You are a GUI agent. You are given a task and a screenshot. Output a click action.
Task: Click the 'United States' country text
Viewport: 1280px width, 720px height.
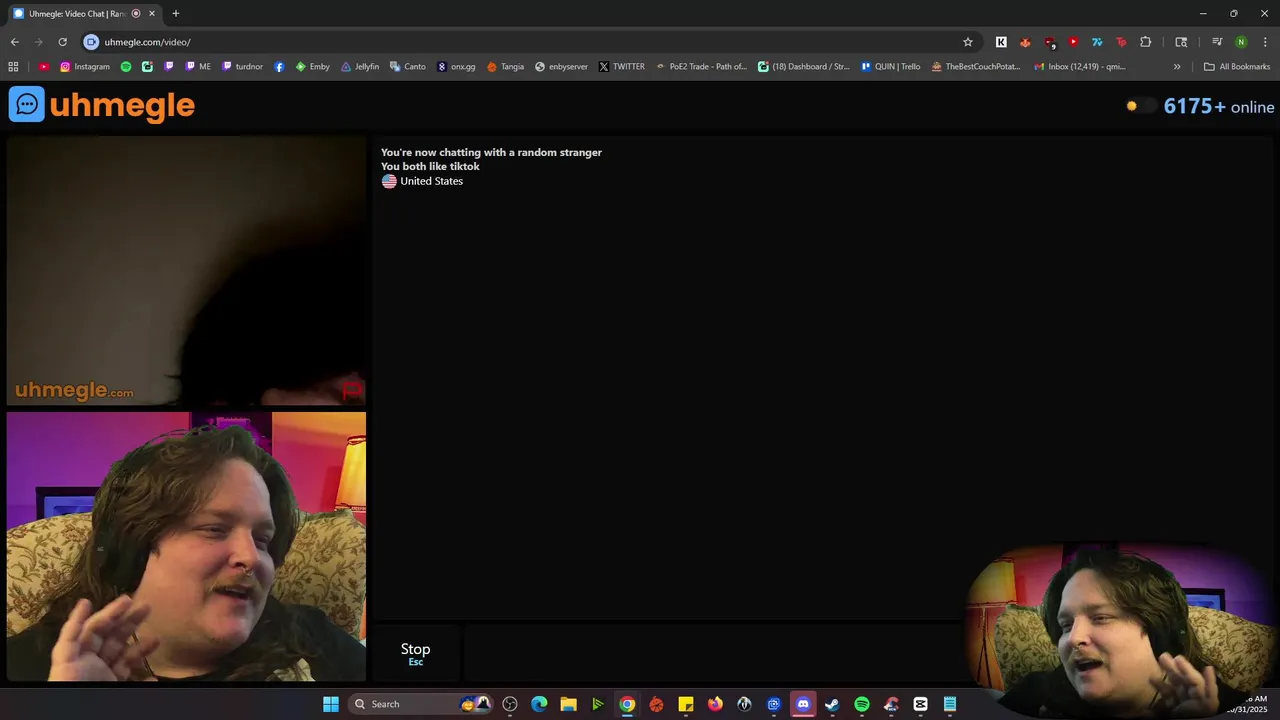tap(432, 181)
